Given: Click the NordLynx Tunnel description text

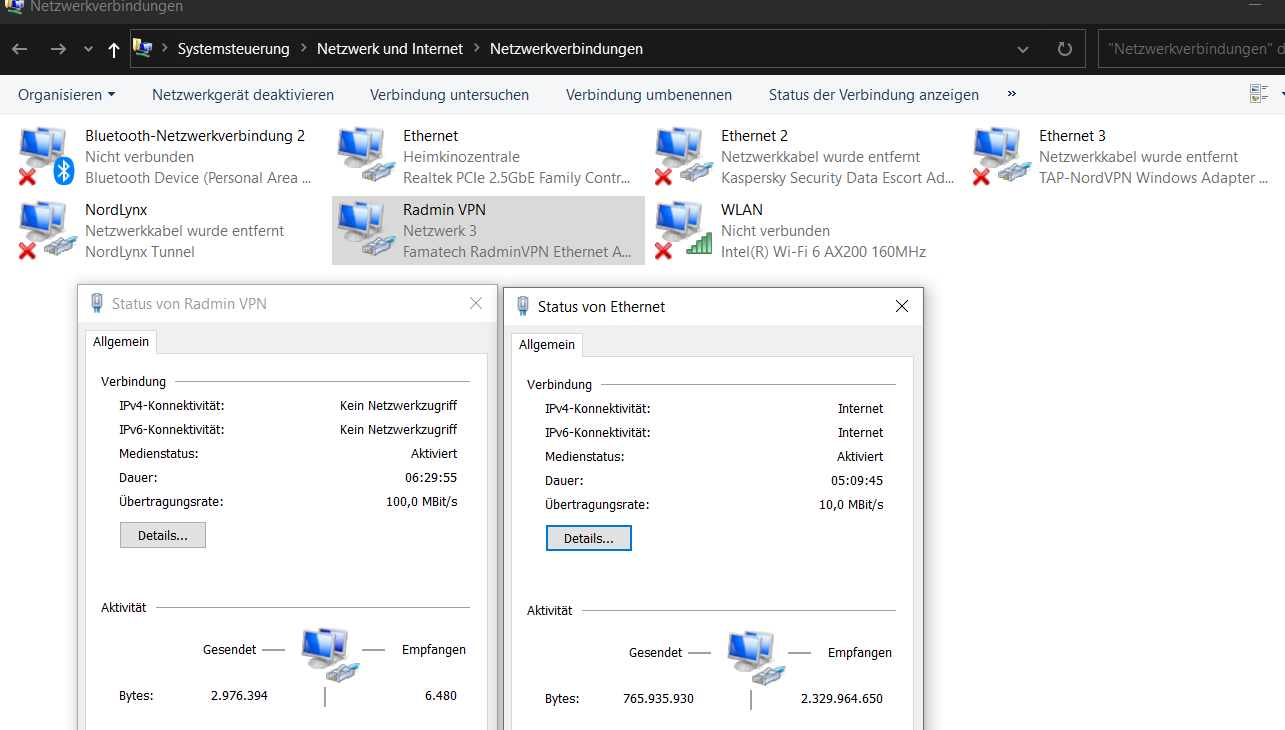Looking at the screenshot, I should (140, 252).
